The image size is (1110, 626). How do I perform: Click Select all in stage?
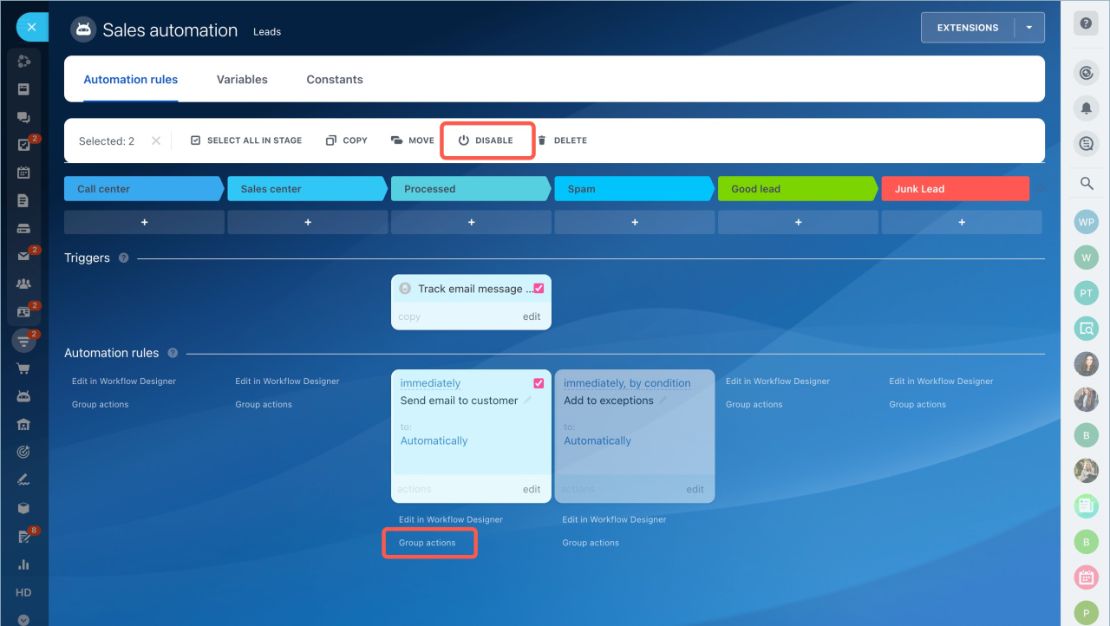[246, 140]
